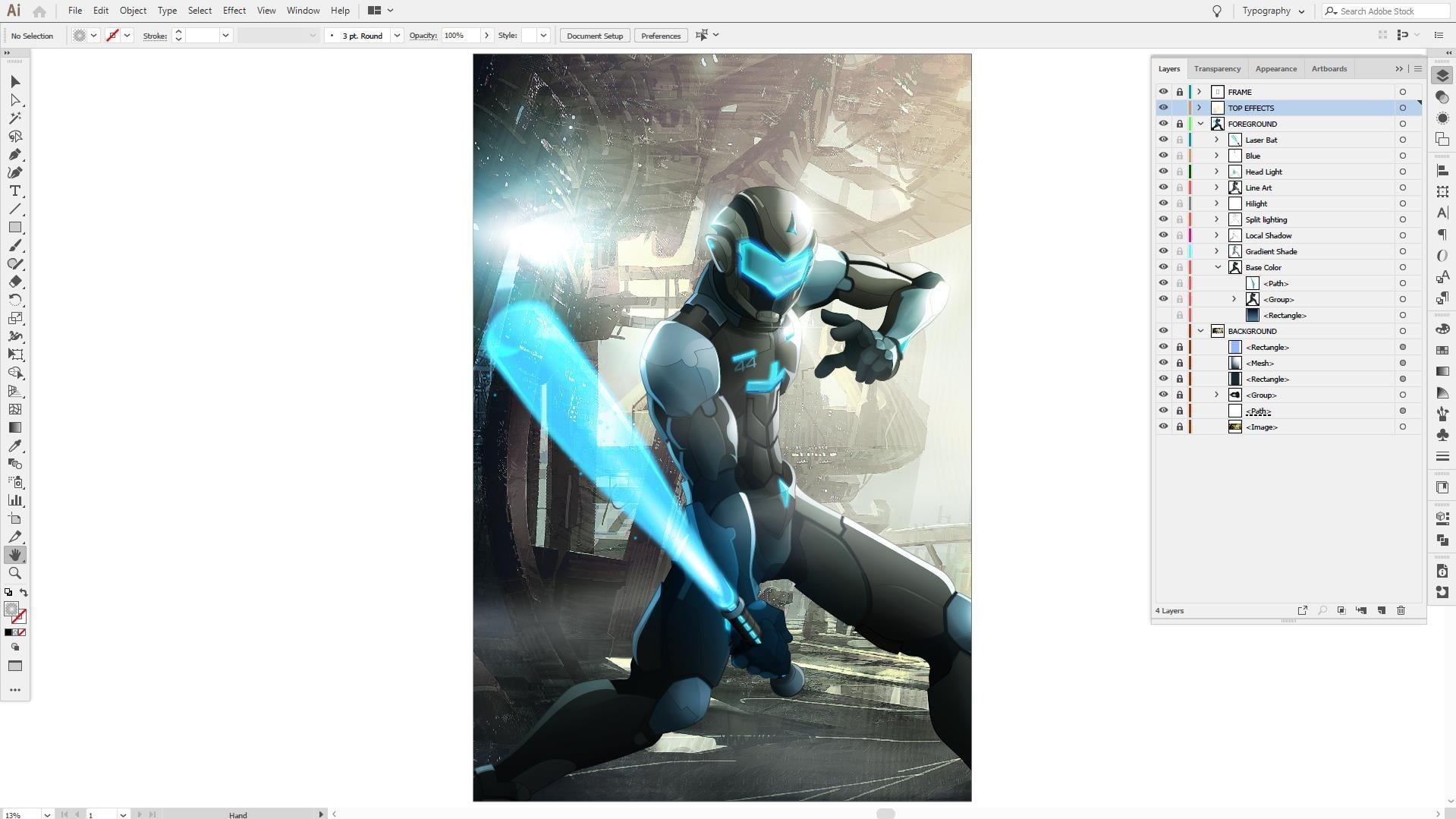
Task: Click the underlined Opacity label link
Action: [423, 36]
